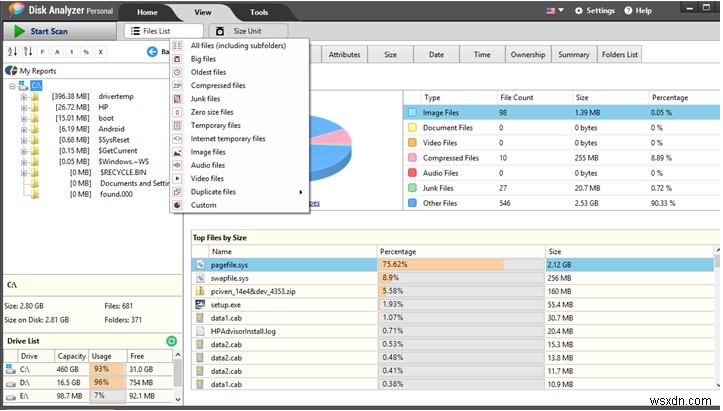
Task: Select the D:\ drive row
Action: point(88,382)
